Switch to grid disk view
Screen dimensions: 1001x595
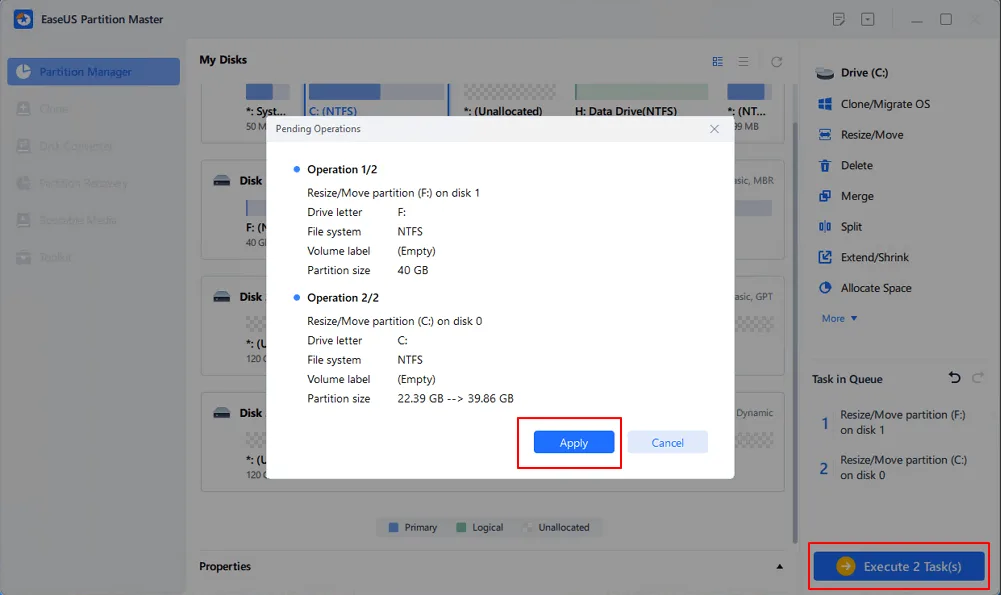coord(717,61)
